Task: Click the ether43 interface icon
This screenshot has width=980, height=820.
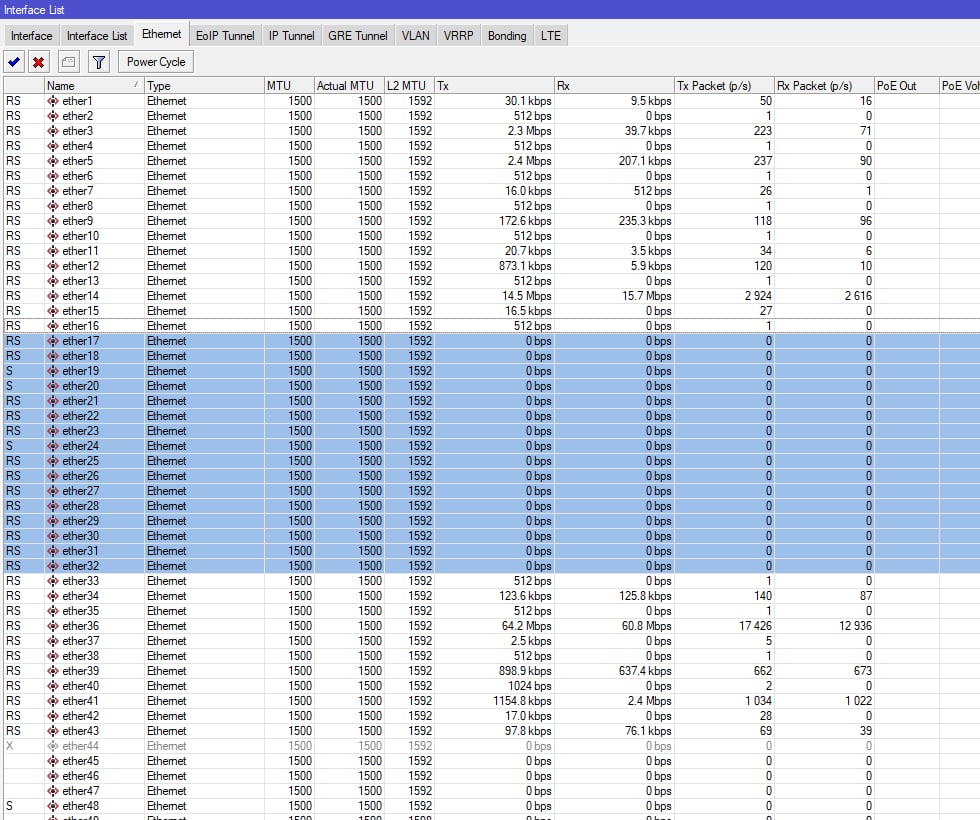Action: (53, 731)
